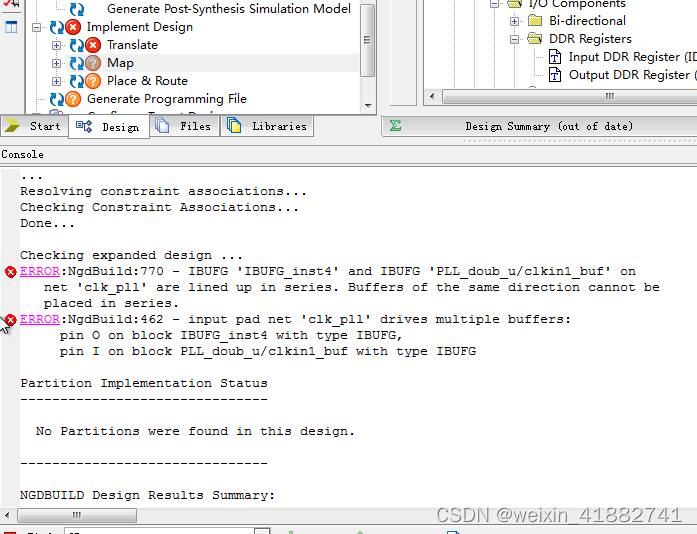
Task: Open the Libraries tab
Action: pyautogui.click(x=268, y=126)
